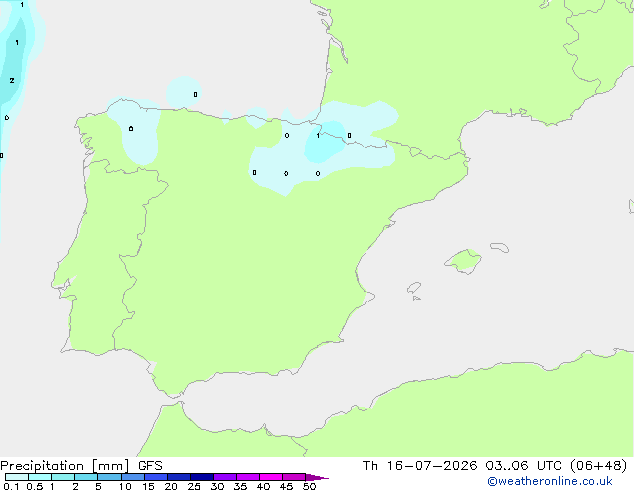Choose the 15–20 mm legend color swatch
This screenshot has width=634, height=490.
156,477
